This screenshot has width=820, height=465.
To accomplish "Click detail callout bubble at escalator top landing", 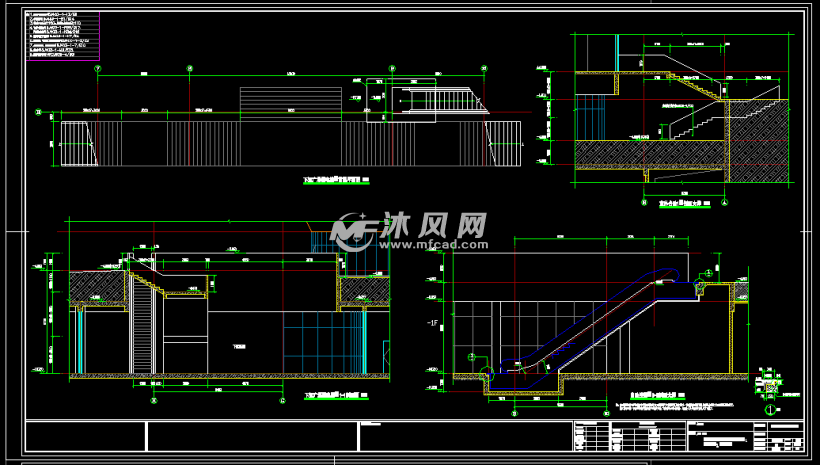I will (x=709, y=273).
